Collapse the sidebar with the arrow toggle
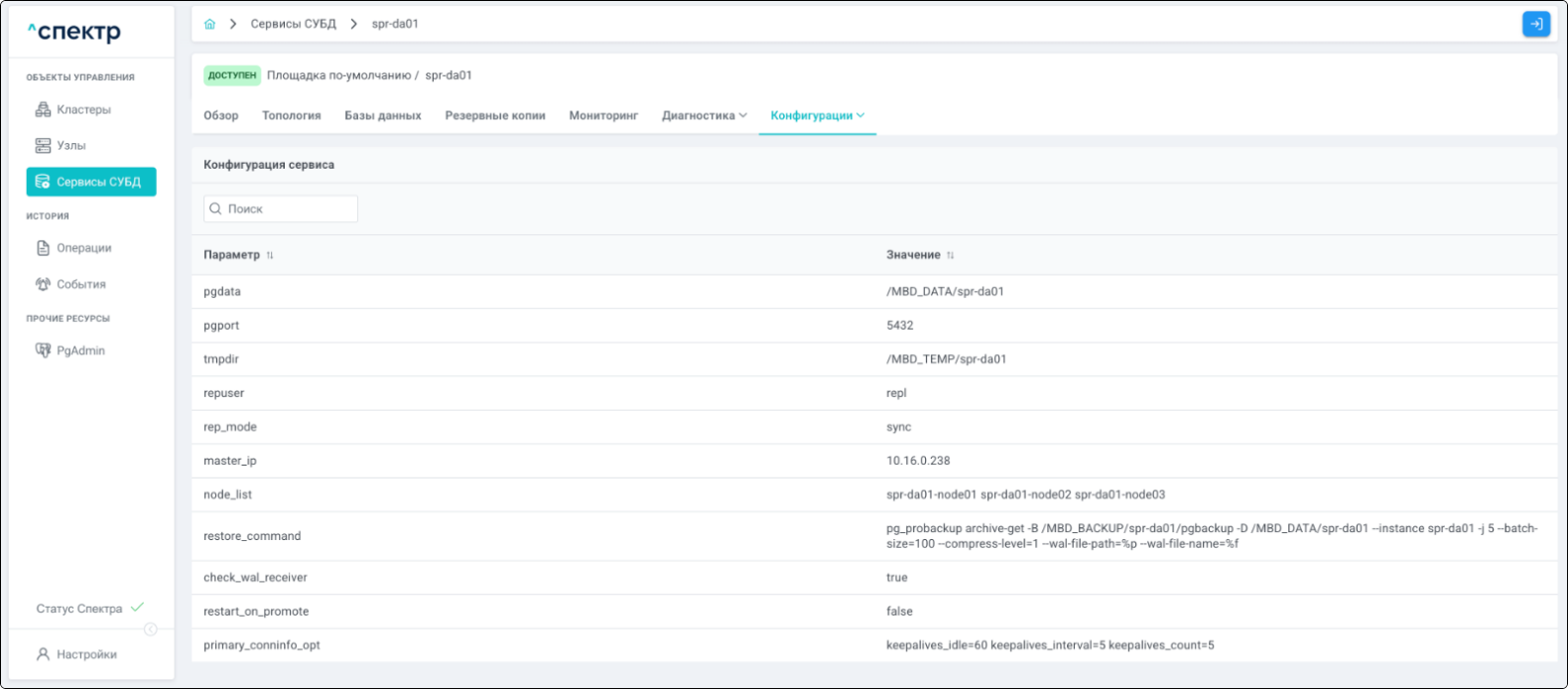The height and width of the screenshot is (689, 1568). click(151, 629)
